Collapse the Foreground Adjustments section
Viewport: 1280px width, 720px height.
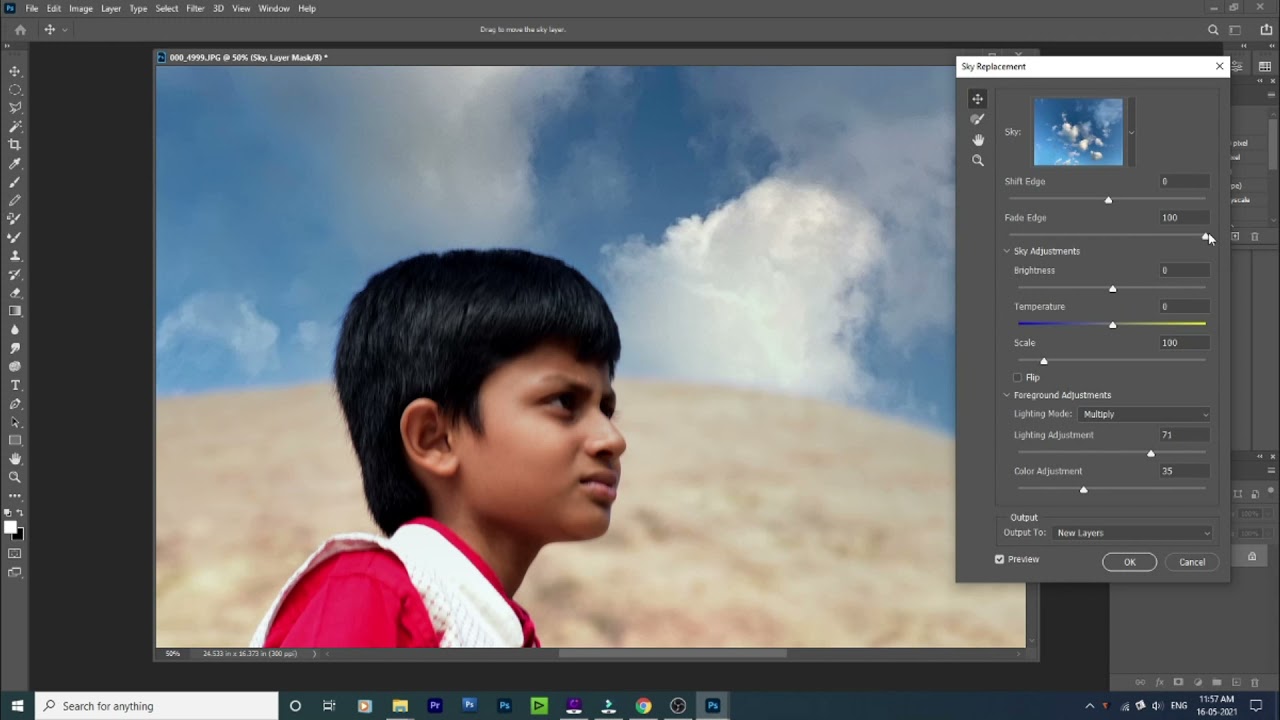pyautogui.click(x=1007, y=395)
